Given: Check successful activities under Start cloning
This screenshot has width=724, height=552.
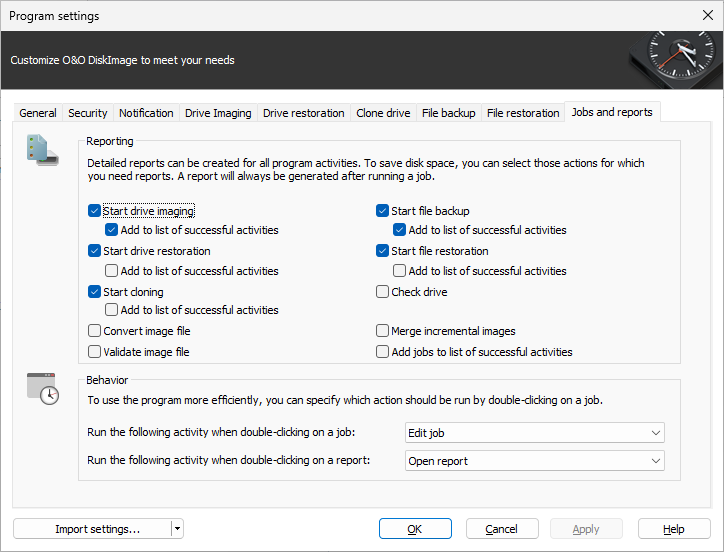Looking at the screenshot, I should click(x=111, y=310).
